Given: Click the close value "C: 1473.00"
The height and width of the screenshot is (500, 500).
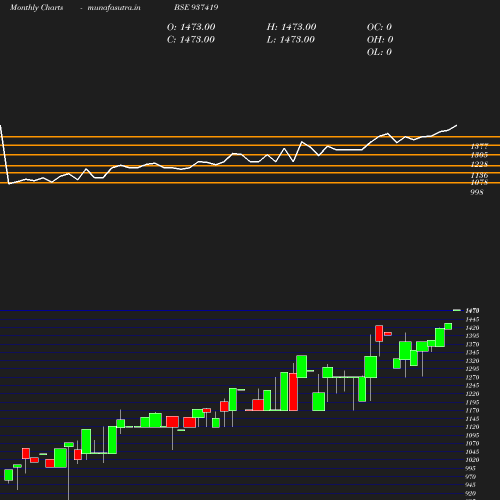Looking at the screenshot, I should coord(191,40).
